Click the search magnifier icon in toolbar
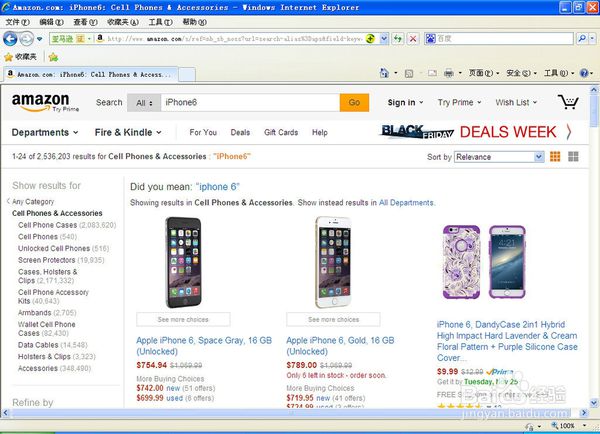This screenshot has width=600, height=434. pyautogui.click(x=582, y=39)
